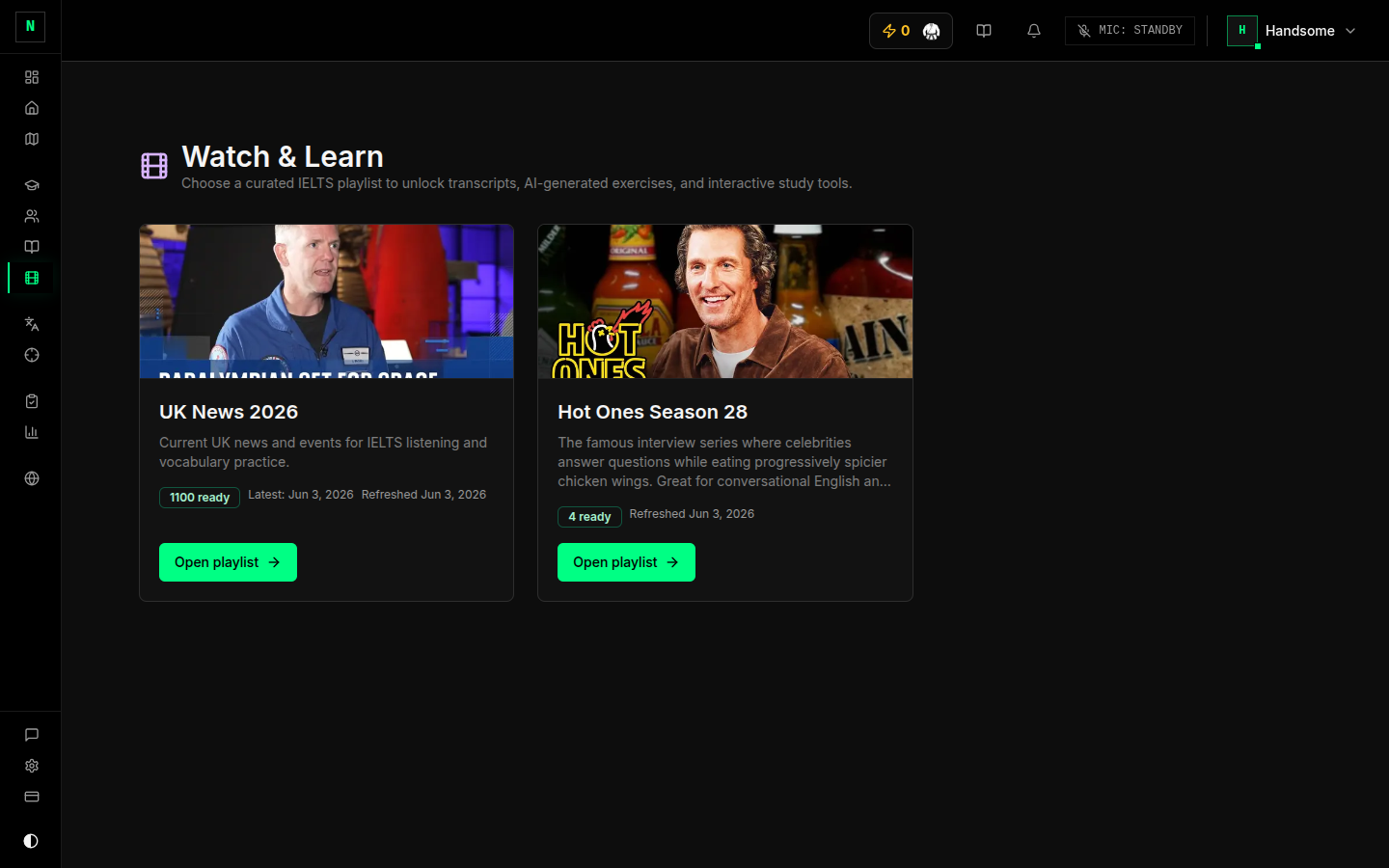Click the Hot Ones Season 28 title
The image size is (1389, 868).
point(653,412)
